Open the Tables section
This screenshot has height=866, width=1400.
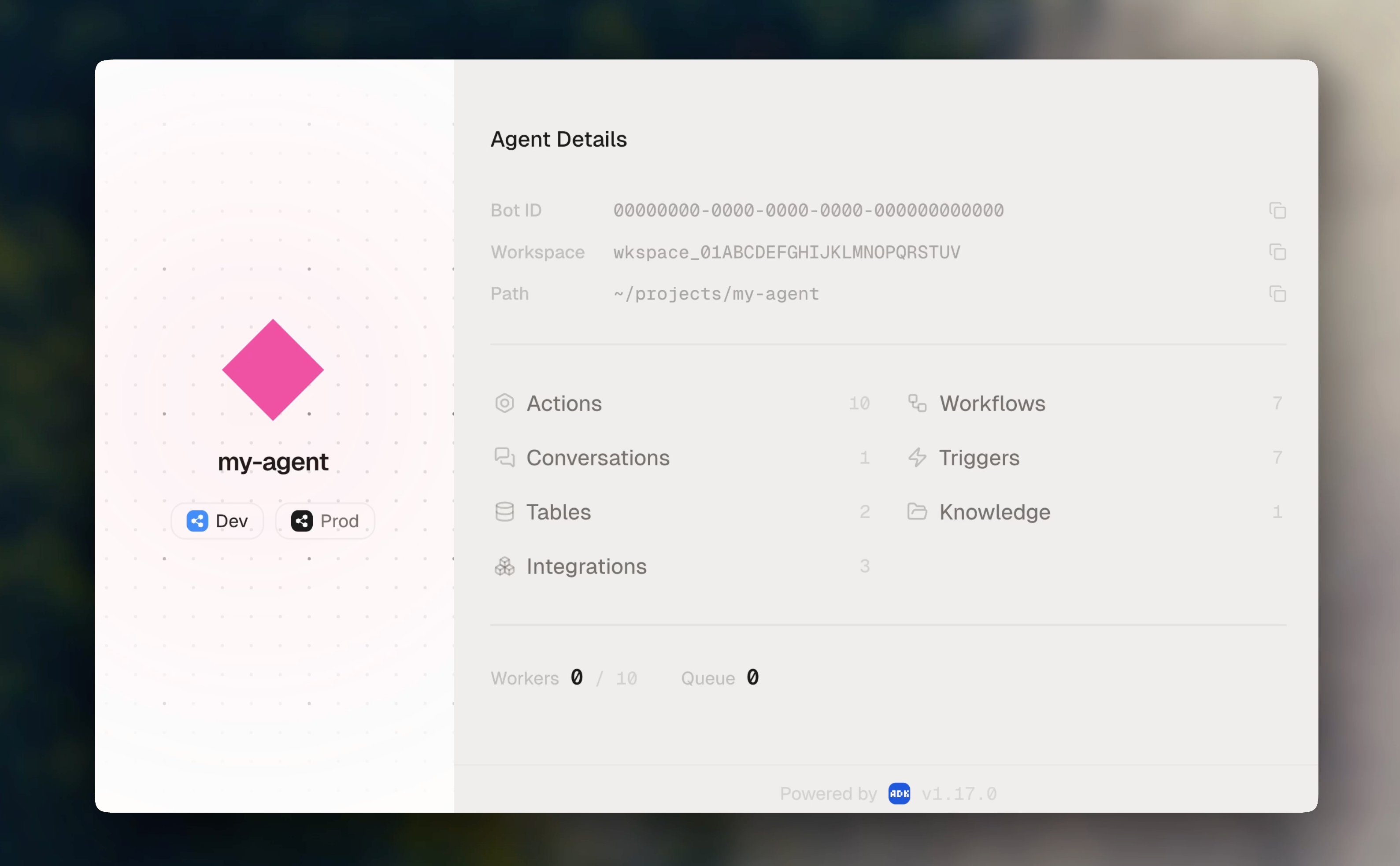pyautogui.click(x=681, y=511)
